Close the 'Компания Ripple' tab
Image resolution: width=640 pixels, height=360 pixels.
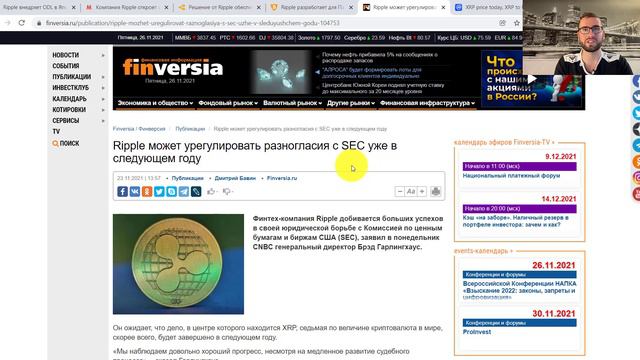tap(166, 7)
